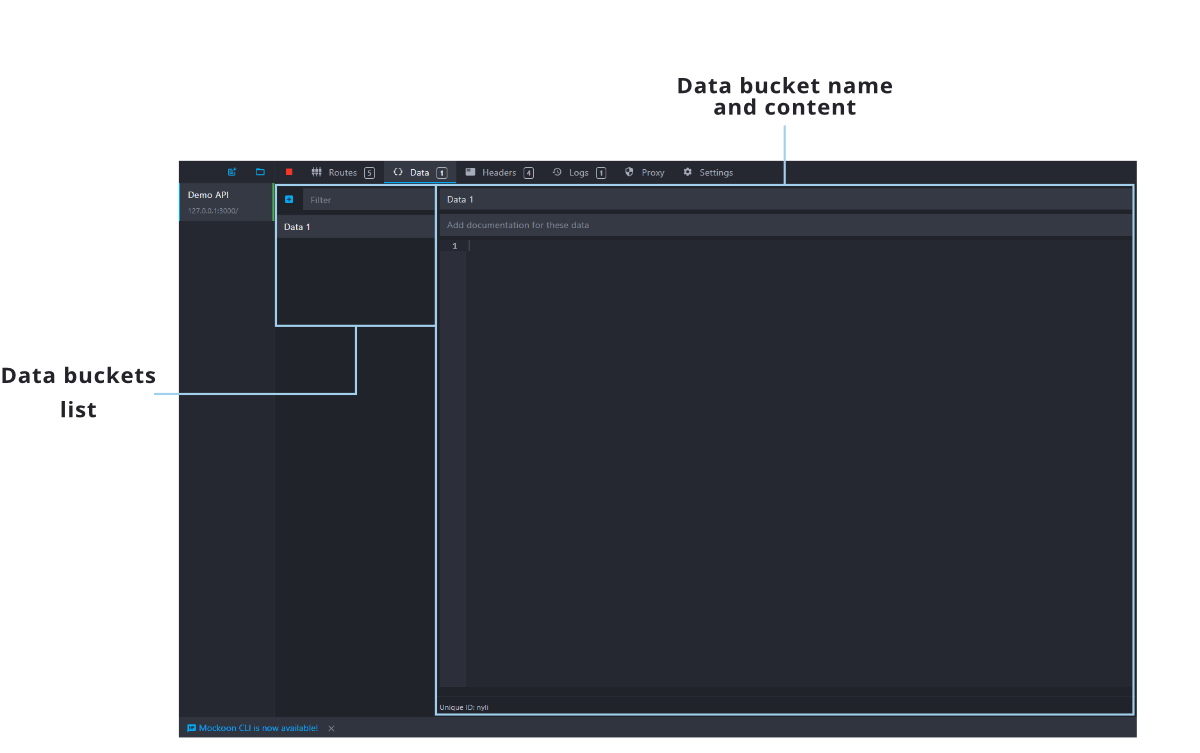Image resolution: width=1200 pixels, height=753 pixels.
Task: Click the Filter field for data buckets
Action: point(368,200)
